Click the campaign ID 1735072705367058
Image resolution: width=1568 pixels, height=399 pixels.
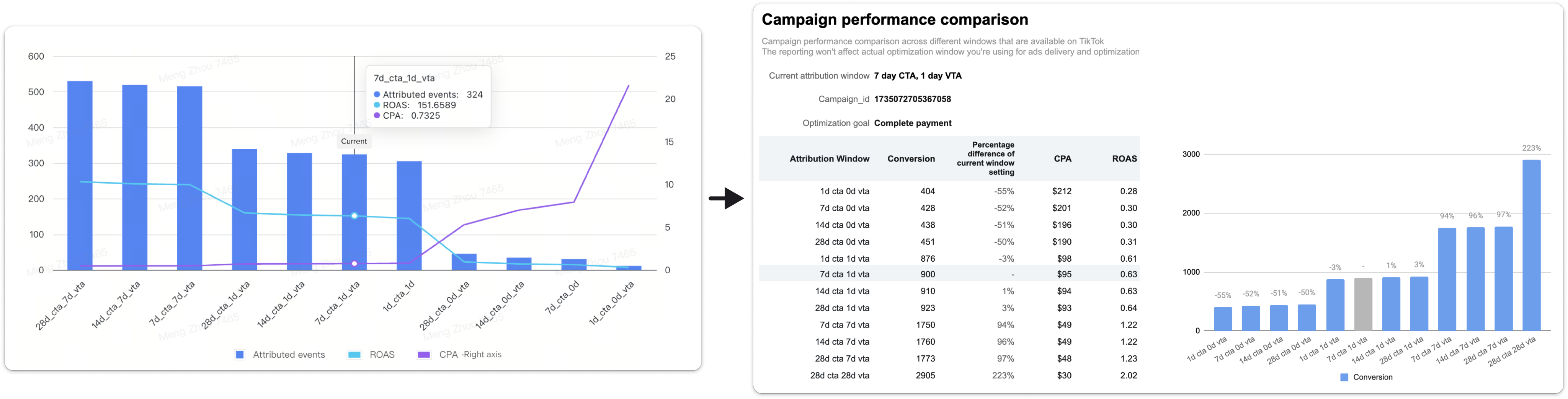(x=913, y=99)
